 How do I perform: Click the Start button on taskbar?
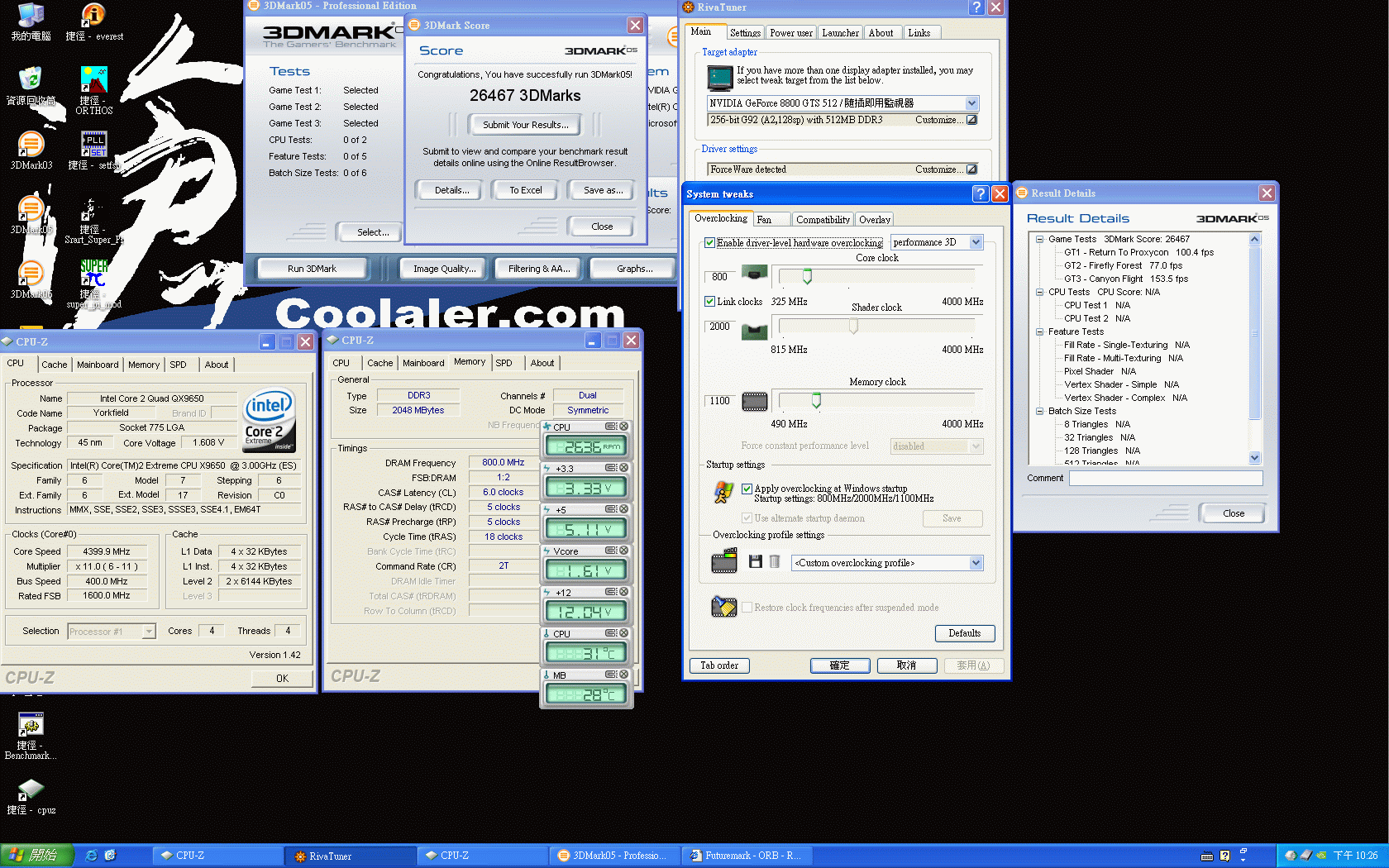[x=36, y=856]
